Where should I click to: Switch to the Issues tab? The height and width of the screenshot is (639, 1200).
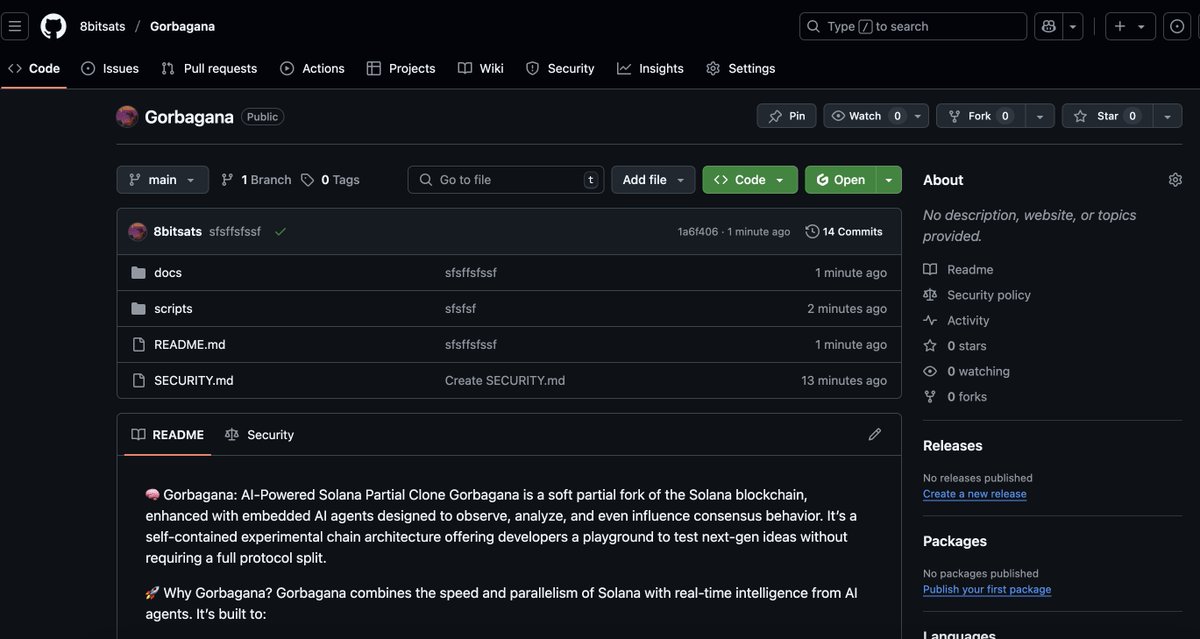110,68
